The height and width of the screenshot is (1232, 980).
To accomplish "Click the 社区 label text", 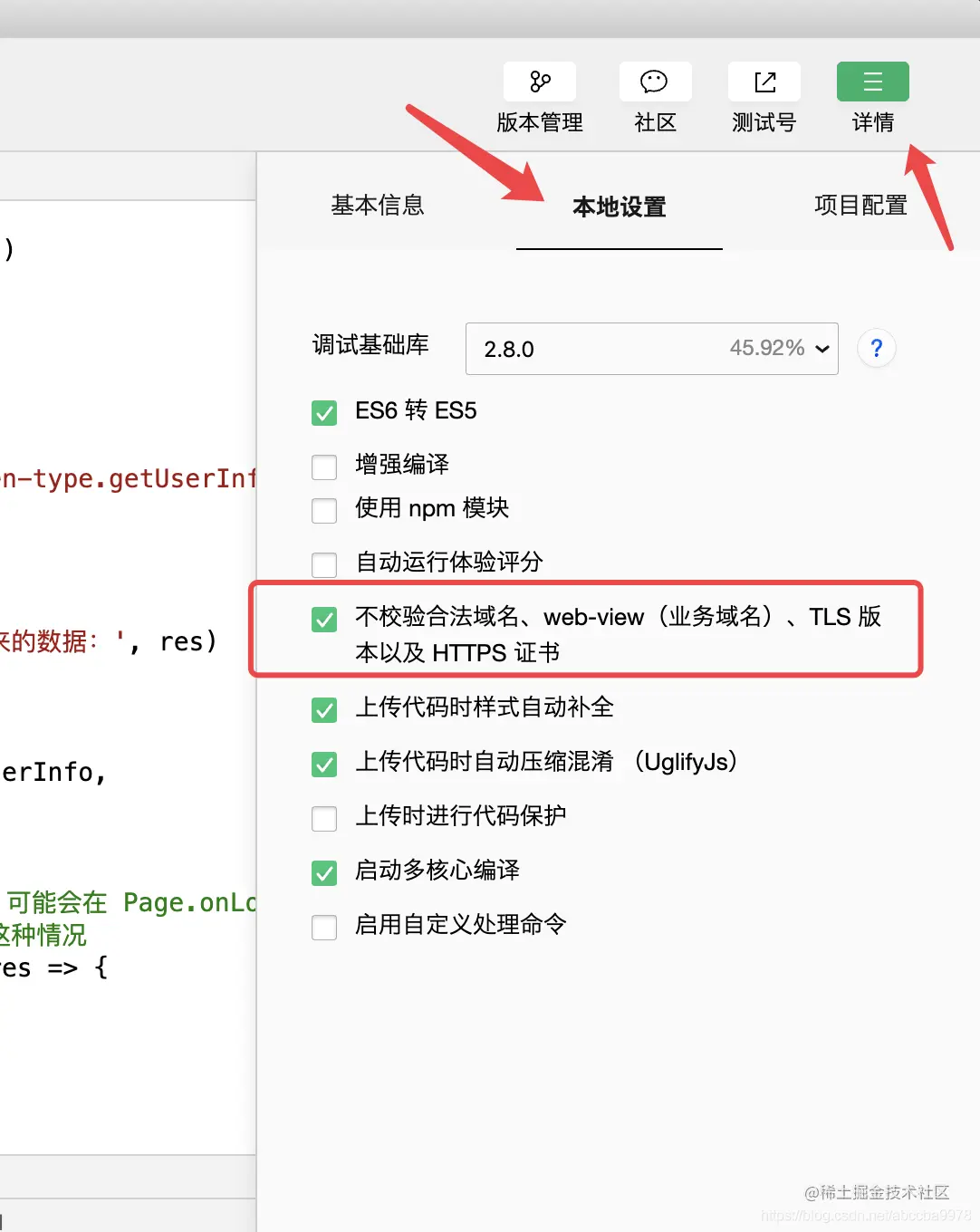I will tap(655, 122).
